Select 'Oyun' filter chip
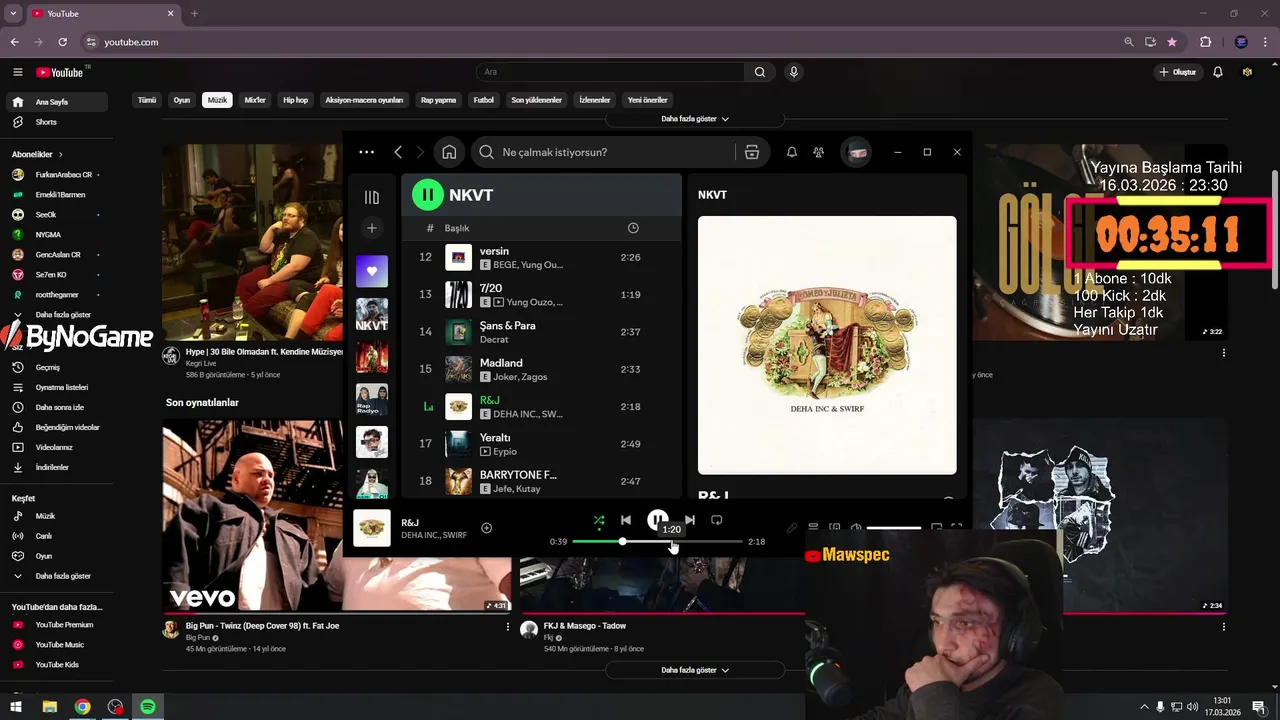The height and width of the screenshot is (720, 1280). pyautogui.click(x=182, y=100)
